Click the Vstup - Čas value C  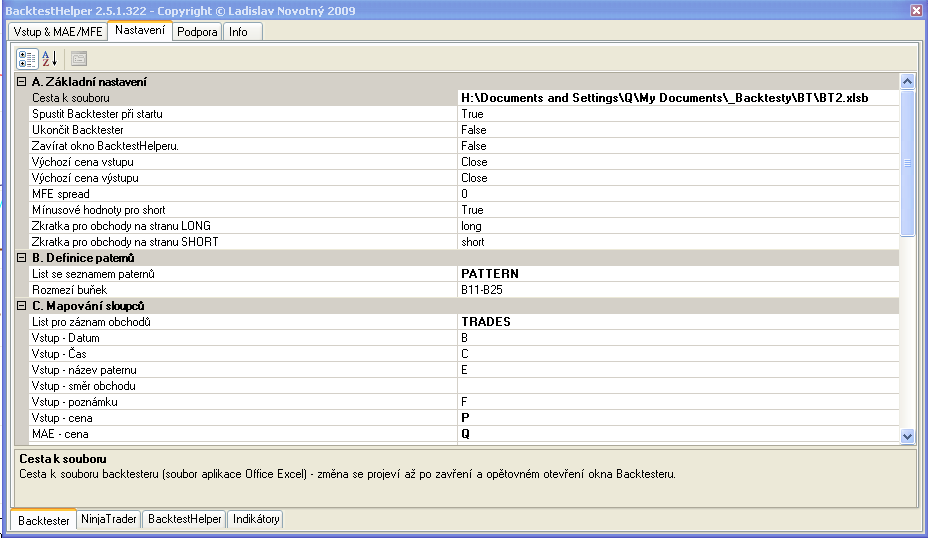point(678,353)
